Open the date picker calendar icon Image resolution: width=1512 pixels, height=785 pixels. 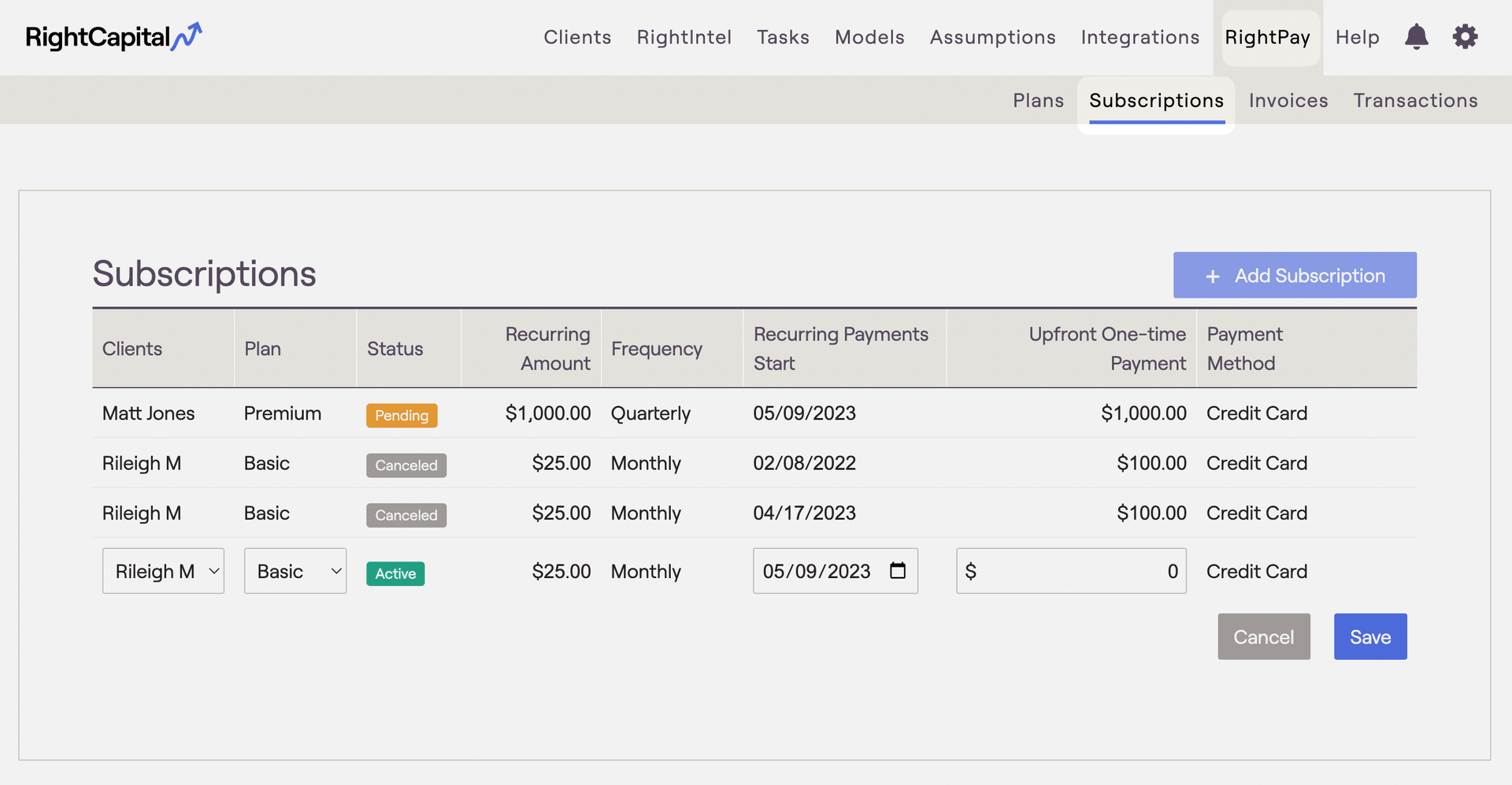coord(898,570)
